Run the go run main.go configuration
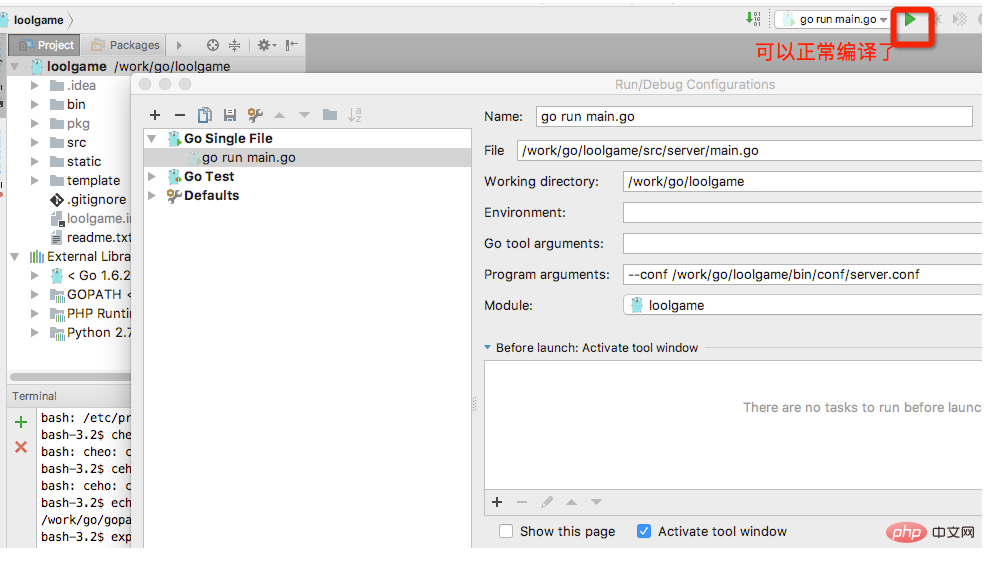The width and height of the screenshot is (985, 565). click(910, 19)
